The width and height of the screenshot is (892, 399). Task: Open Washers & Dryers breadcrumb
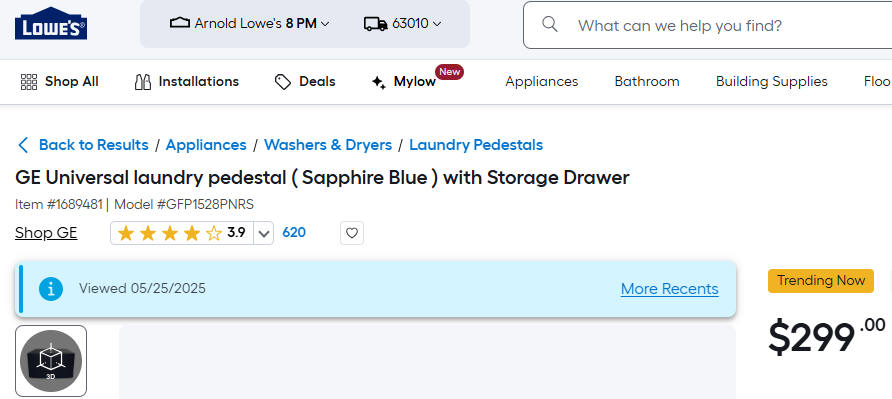(x=328, y=145)
